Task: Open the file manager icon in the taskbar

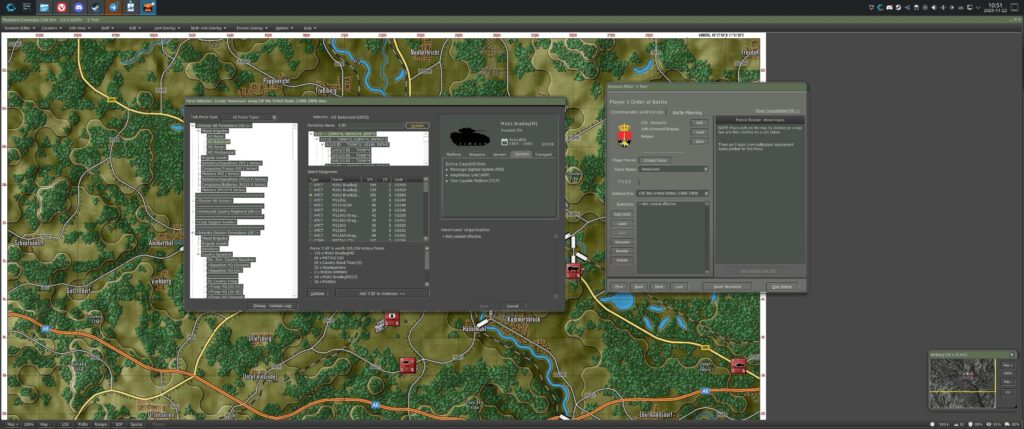Action: pyautogui.click(x=44, y=7)
